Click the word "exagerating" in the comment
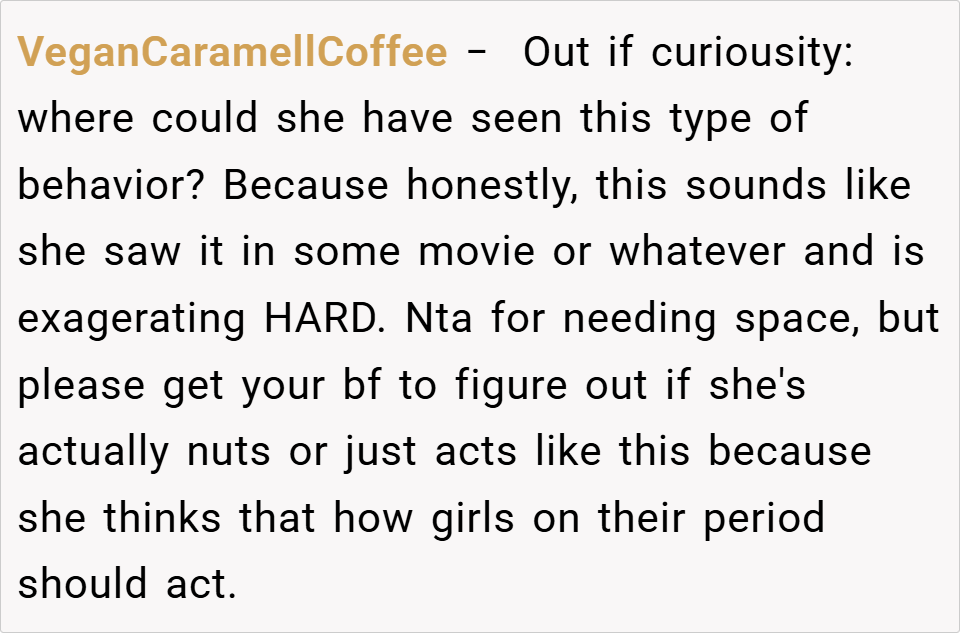Viewport: 960px width, 633px height. pos(130,319)
